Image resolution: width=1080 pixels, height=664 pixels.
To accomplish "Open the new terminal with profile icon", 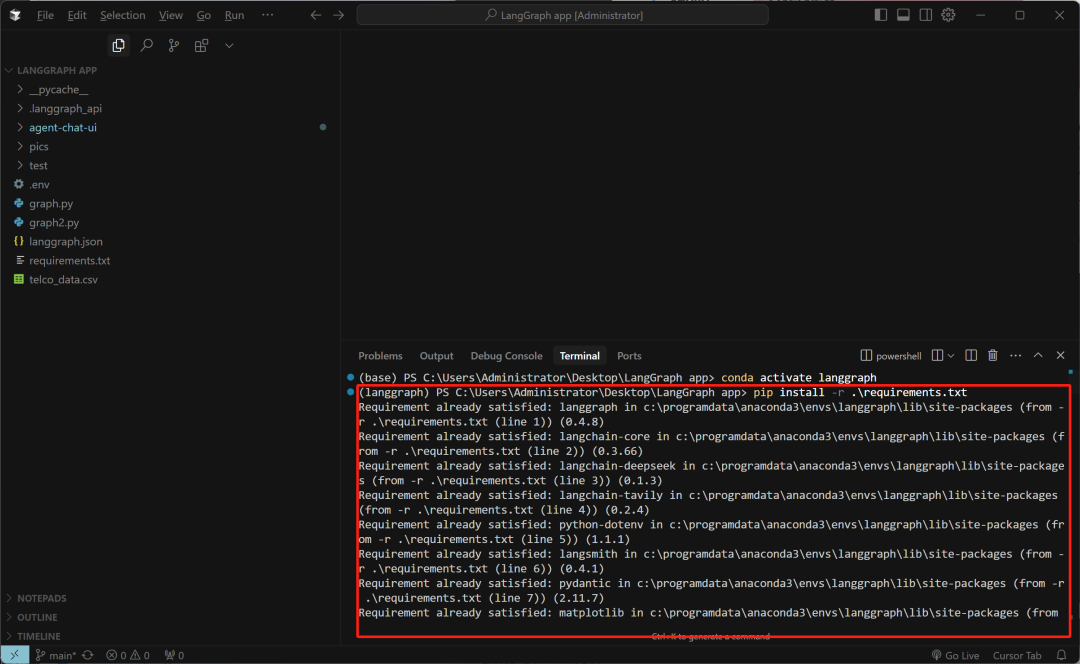I will (x=937, y=355).
